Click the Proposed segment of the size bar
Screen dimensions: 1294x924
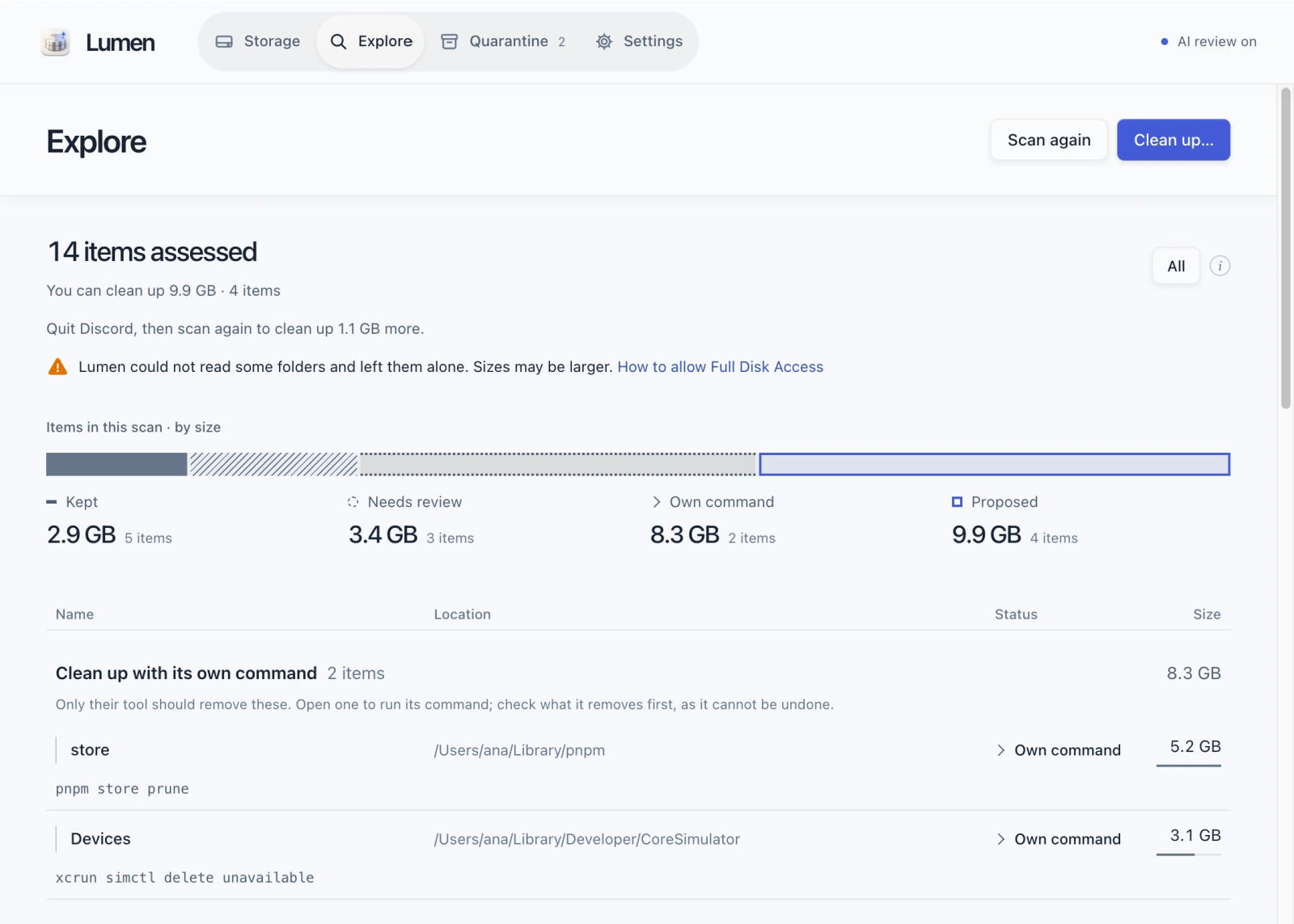coord(994,464)
